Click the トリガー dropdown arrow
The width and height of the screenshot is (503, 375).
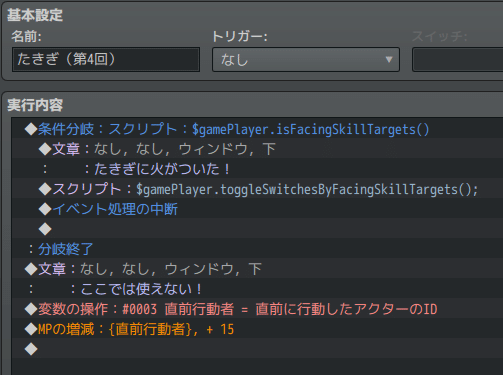tap(389, 60)
